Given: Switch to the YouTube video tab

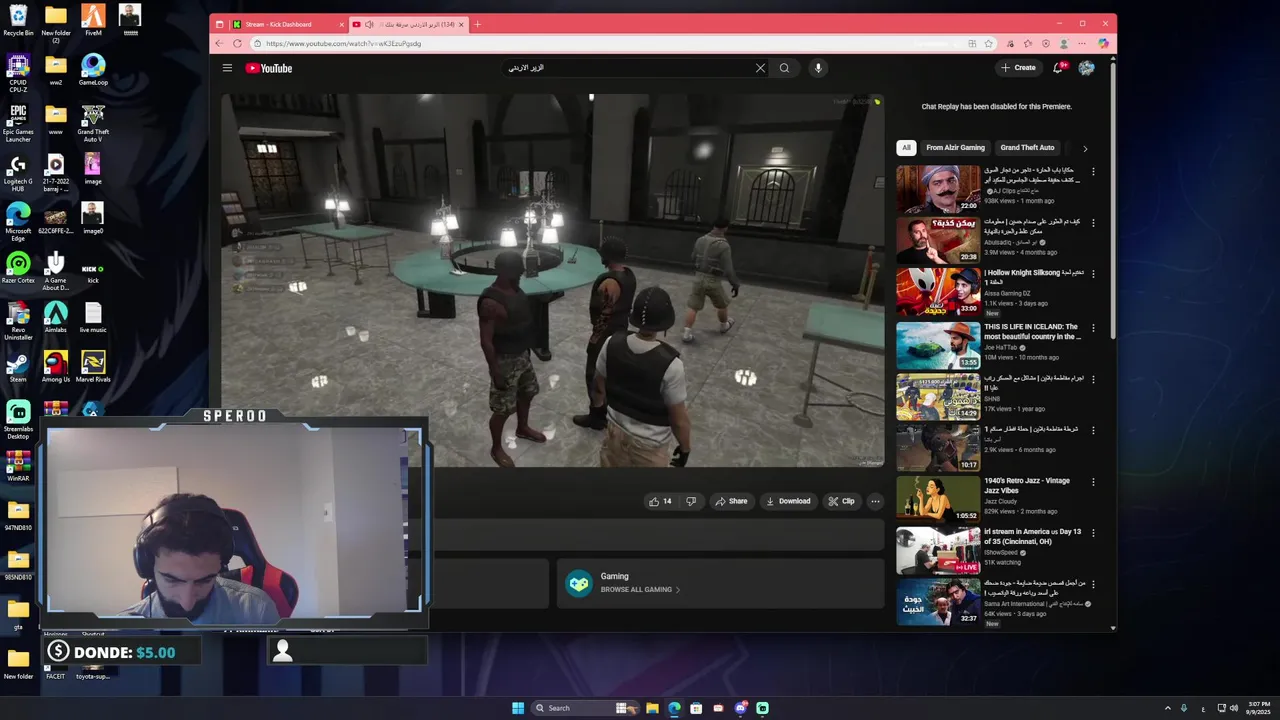Looking at the screenshot, I should point(408,24).
